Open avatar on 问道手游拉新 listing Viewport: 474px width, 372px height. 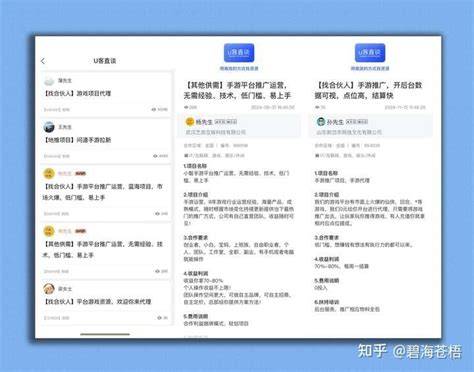[49, 127]
